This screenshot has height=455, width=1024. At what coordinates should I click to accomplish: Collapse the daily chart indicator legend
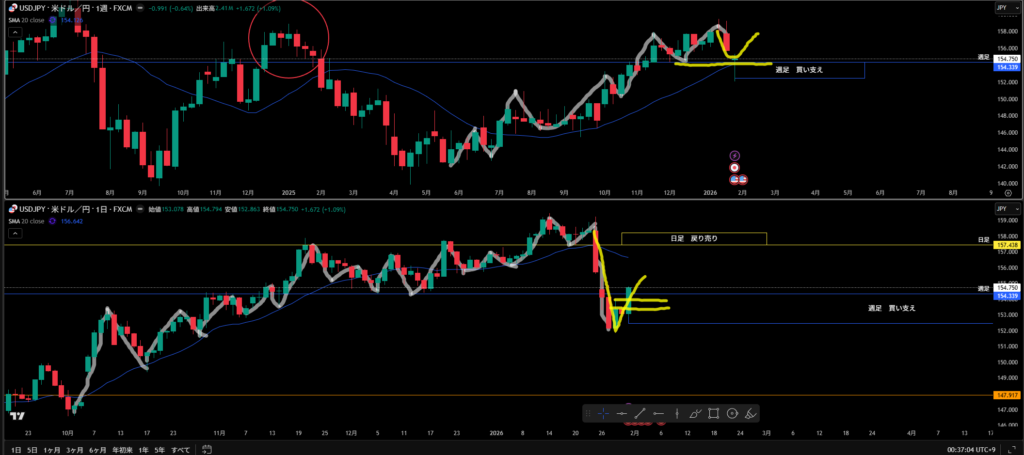point(14,233)
